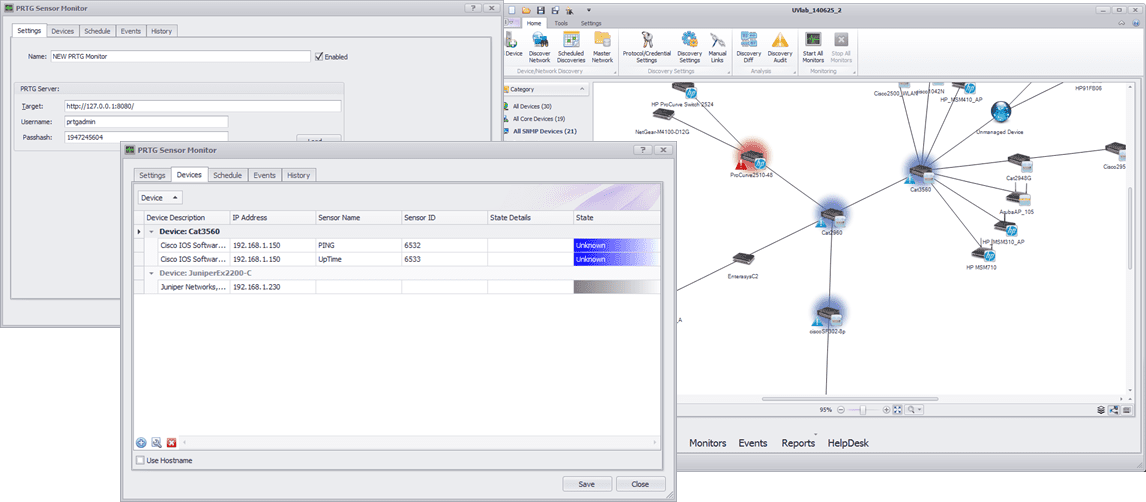
Task: Collapse the Device: Cat3560 group
Action: 152,231
